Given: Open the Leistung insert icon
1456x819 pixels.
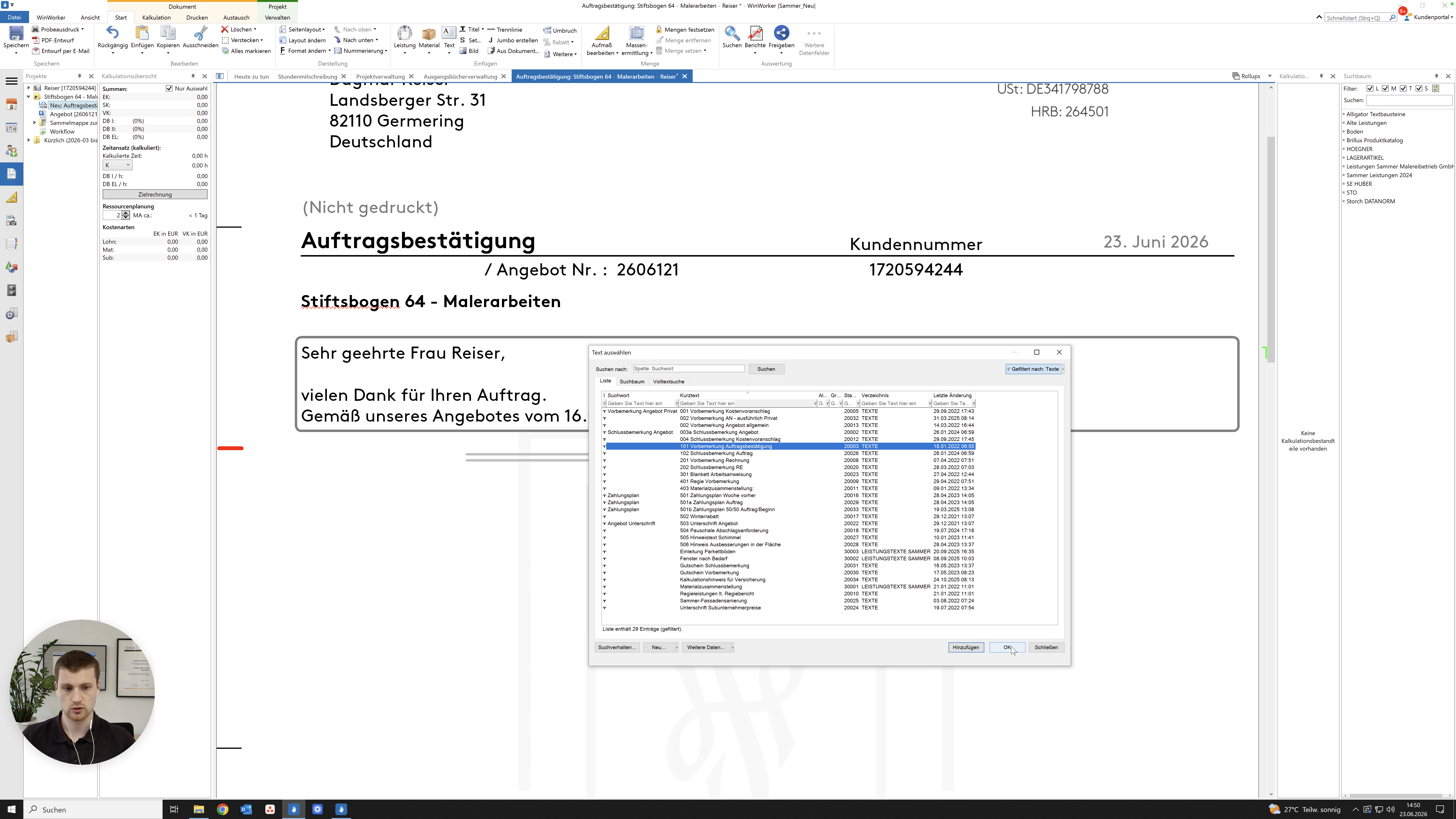Looking at the screenshot, I should 405,33.
